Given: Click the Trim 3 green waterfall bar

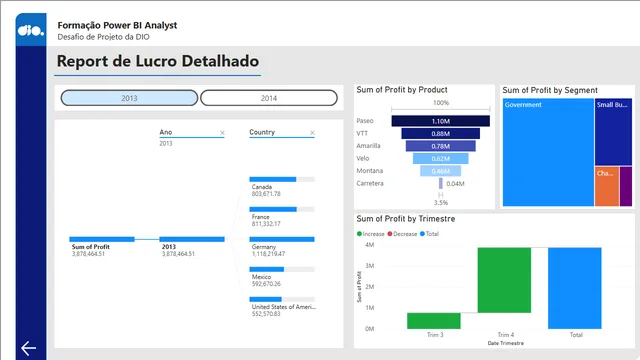Looking at the screenshot, I should click(x=433, y=321).
